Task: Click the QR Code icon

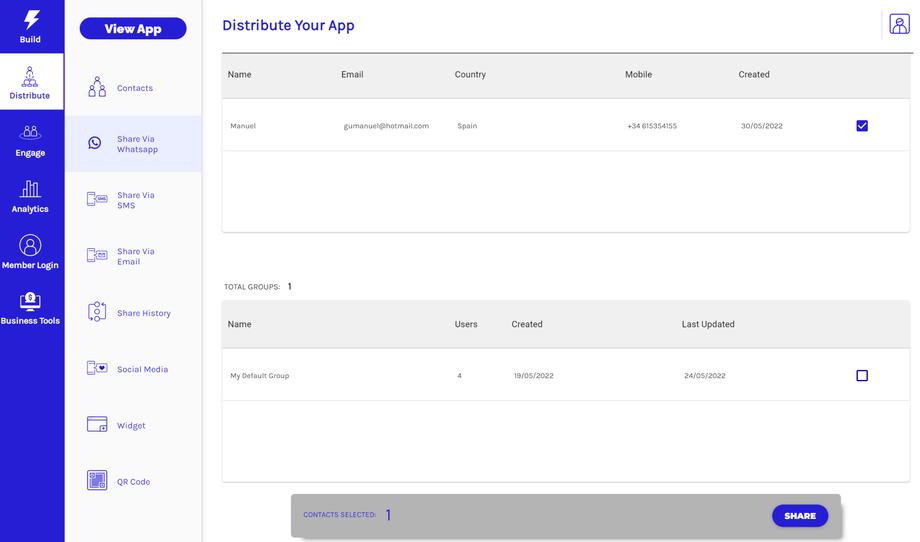Action: point(97,481)
